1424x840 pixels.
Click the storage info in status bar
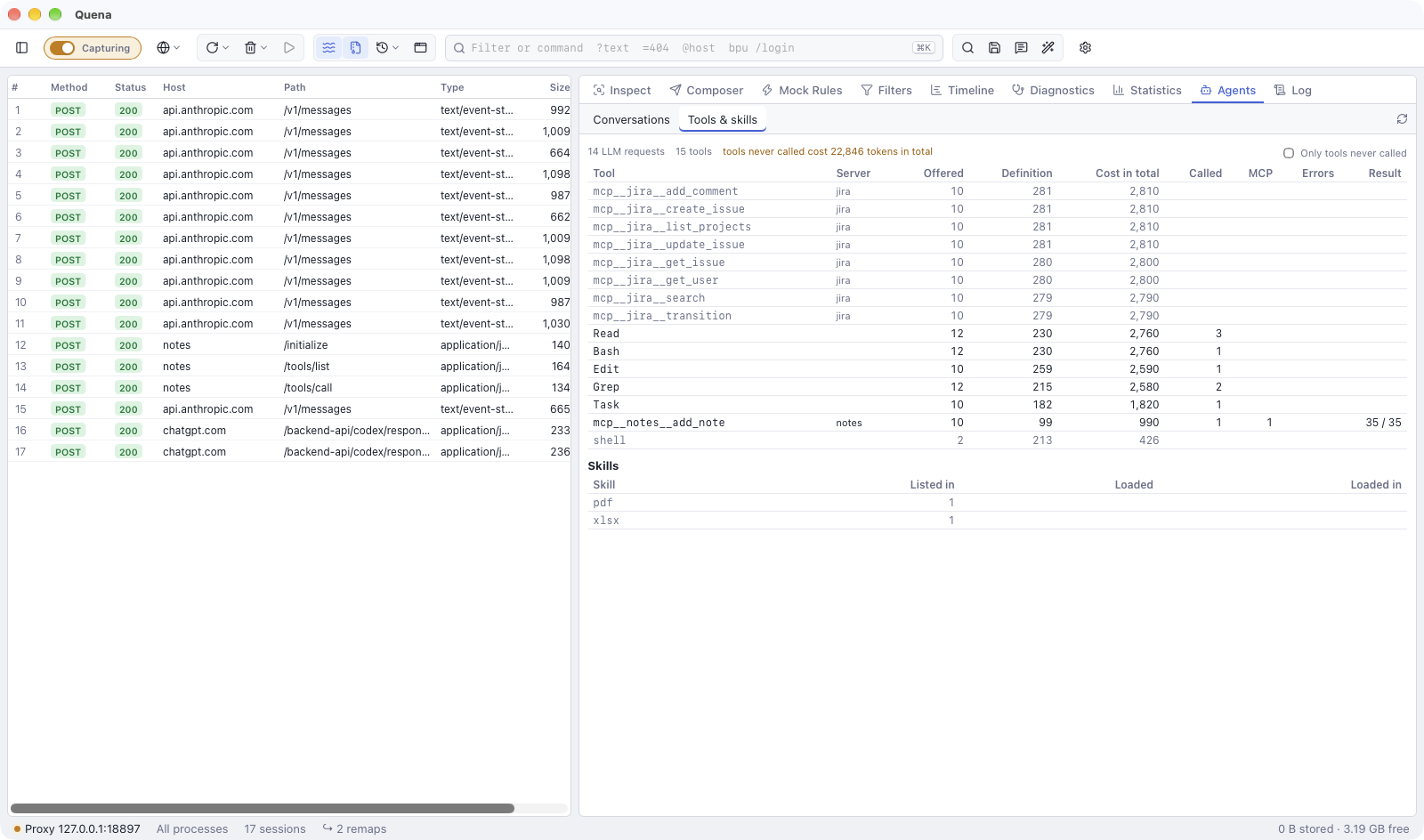pyautogui.click(x=1344, y=828)
